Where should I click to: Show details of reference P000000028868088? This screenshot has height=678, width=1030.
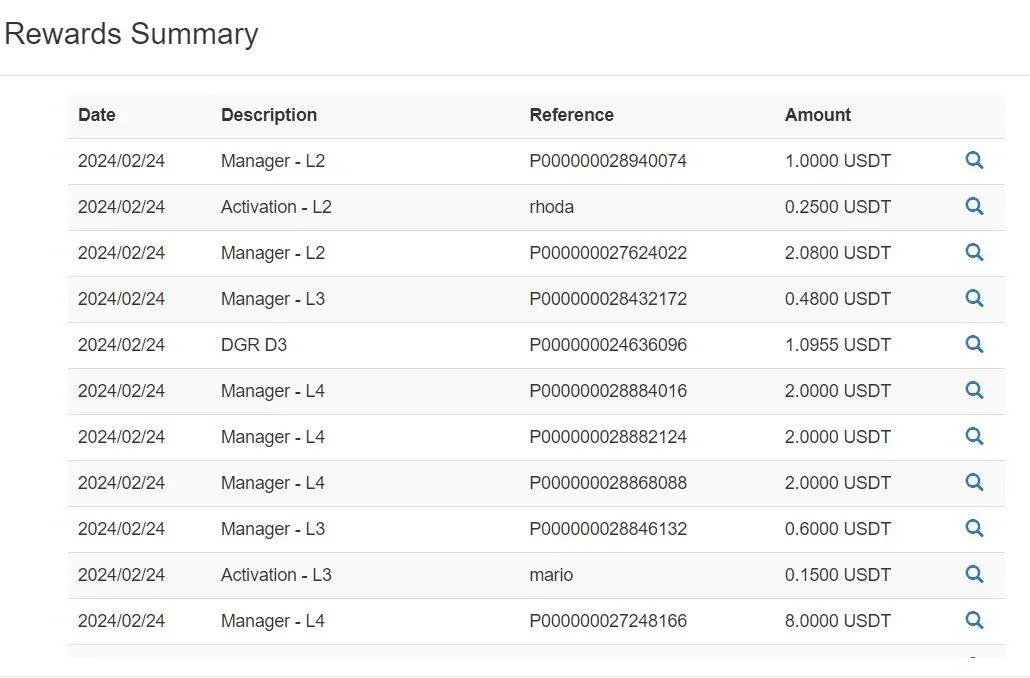tap(974, 482)
